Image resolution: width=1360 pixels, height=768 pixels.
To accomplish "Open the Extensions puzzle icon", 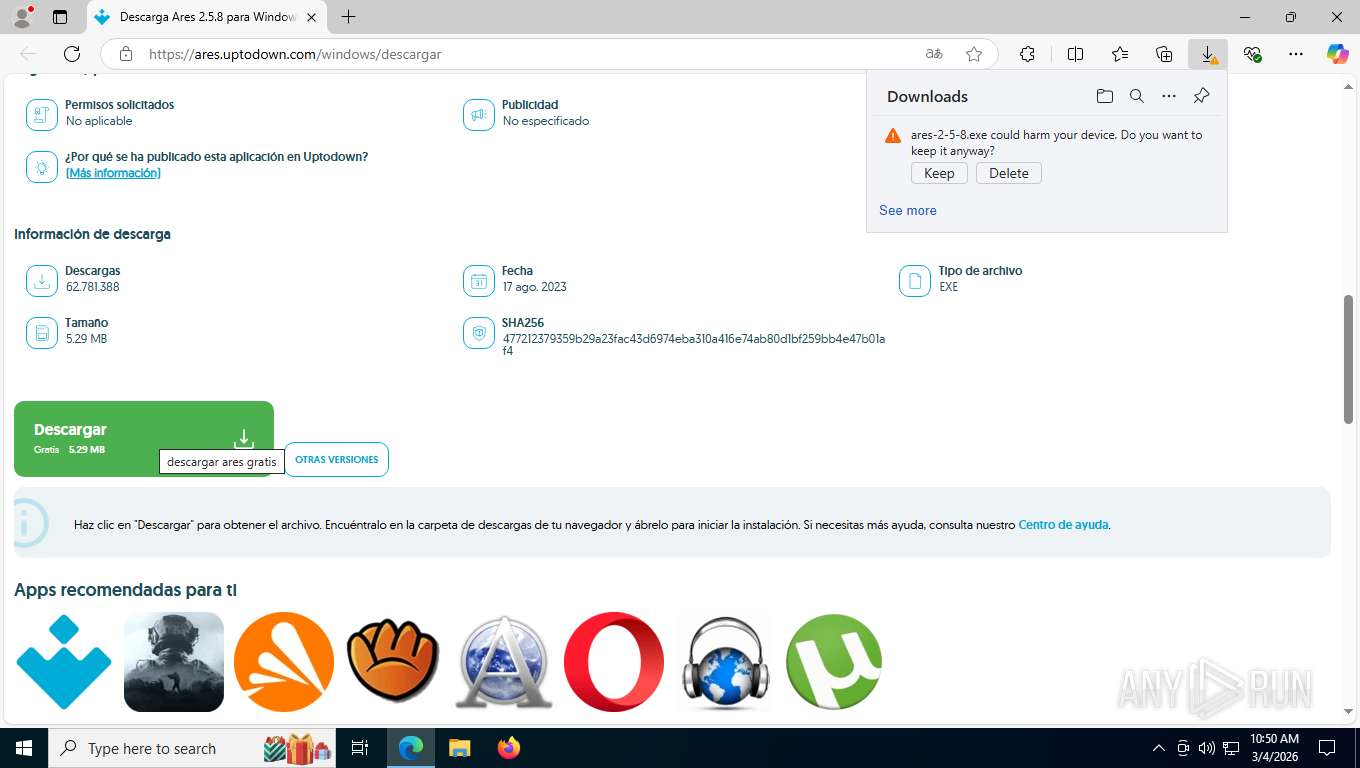I will click(x=1027, y=54).
